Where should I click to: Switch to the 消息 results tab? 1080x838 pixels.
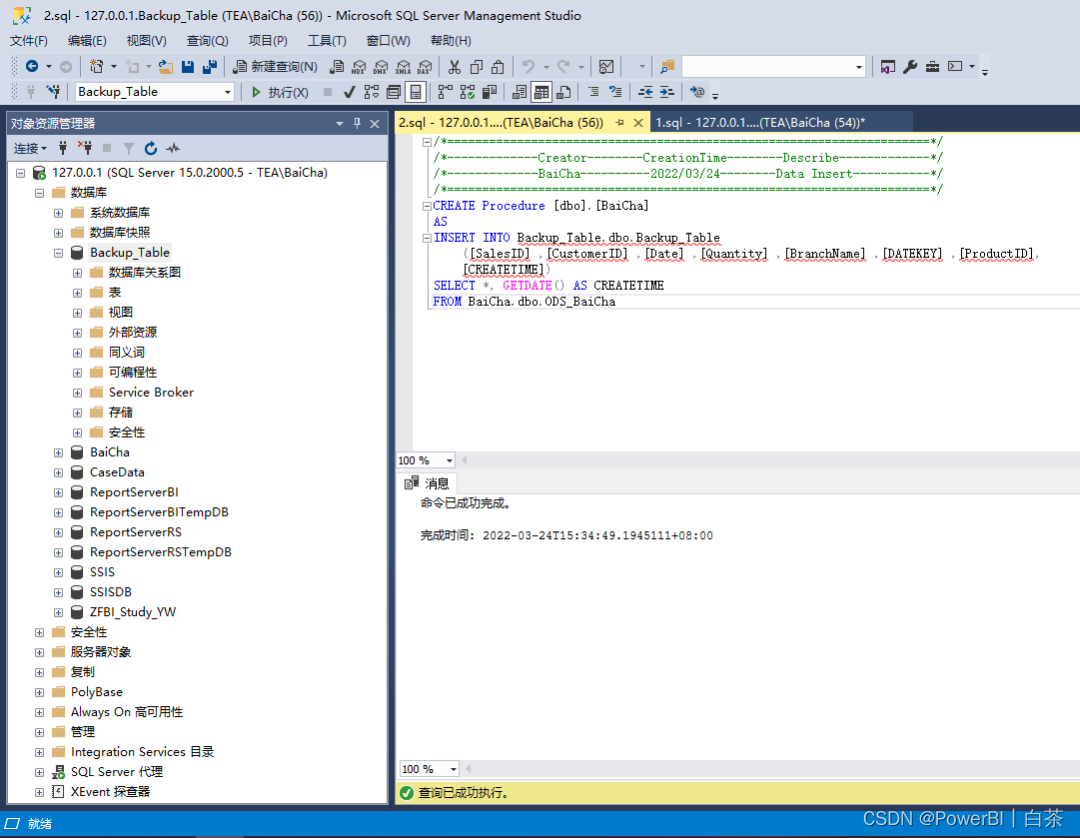(427, 483)
